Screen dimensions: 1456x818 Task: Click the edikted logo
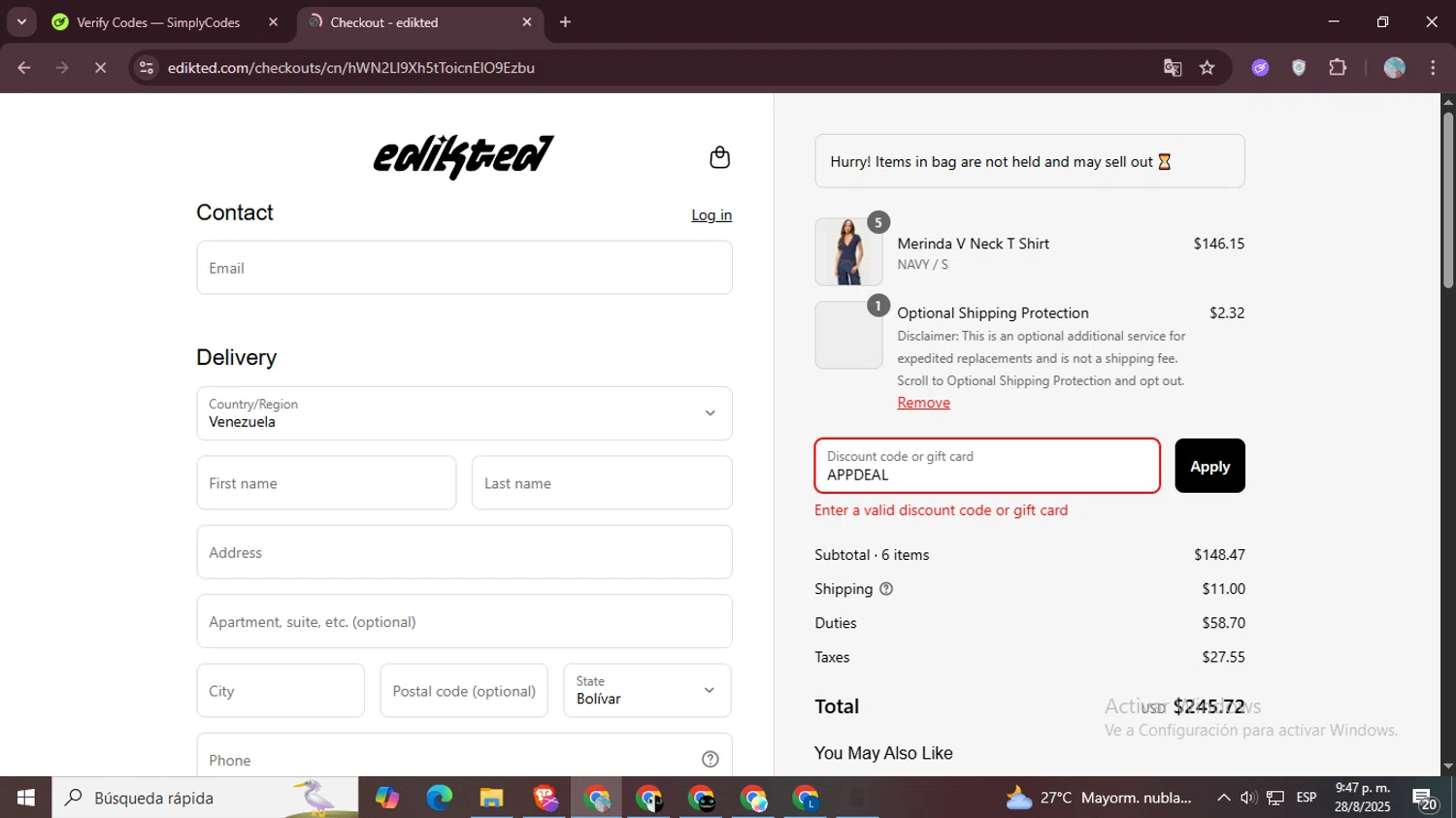coord(464,156)
